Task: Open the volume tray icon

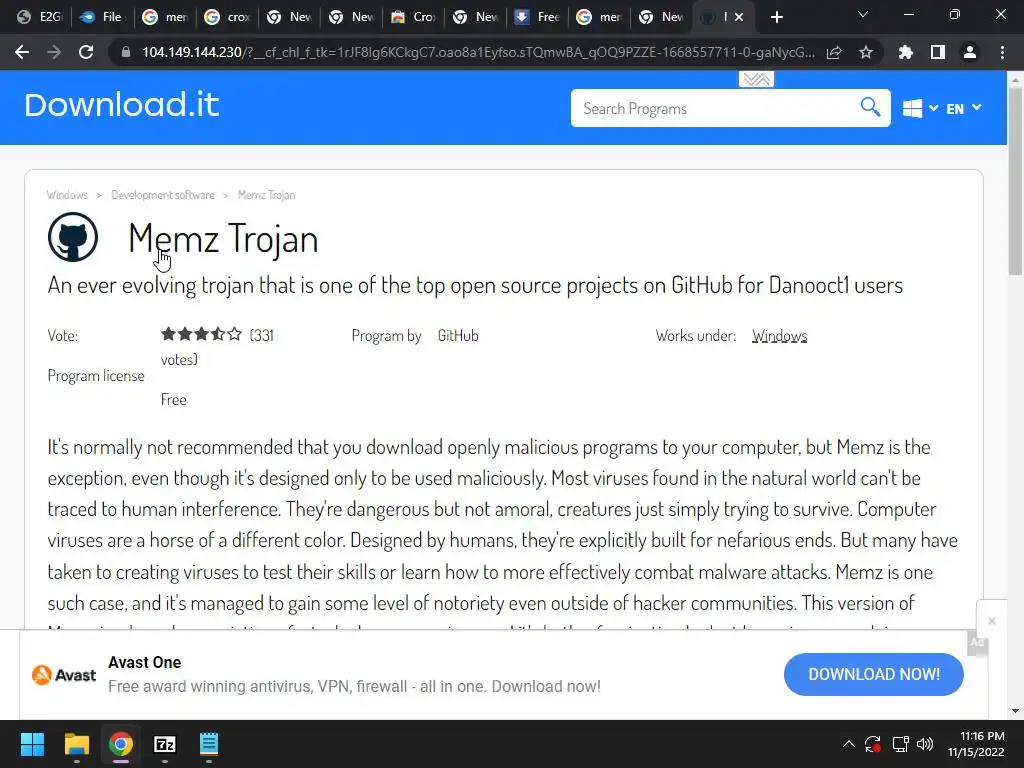Action: click(x=925, y=744)
